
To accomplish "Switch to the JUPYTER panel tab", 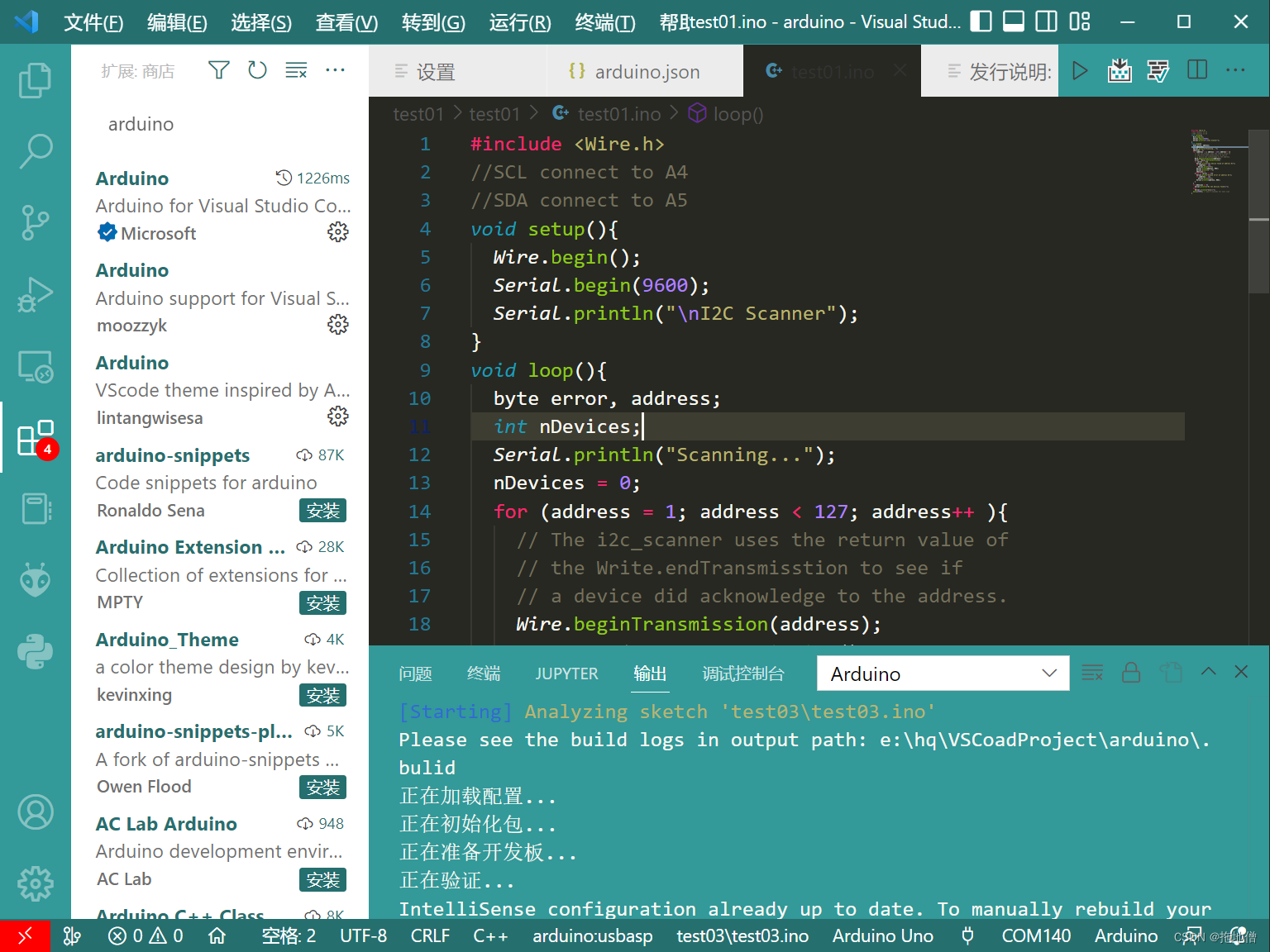I will [566, 674].
